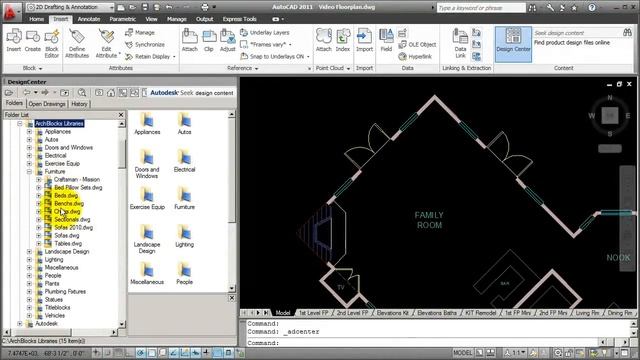Image resolution: width=640 pixels, height=360 pixels.
Task: Select Doors and Windows tree folder
Action: [69, 147]
